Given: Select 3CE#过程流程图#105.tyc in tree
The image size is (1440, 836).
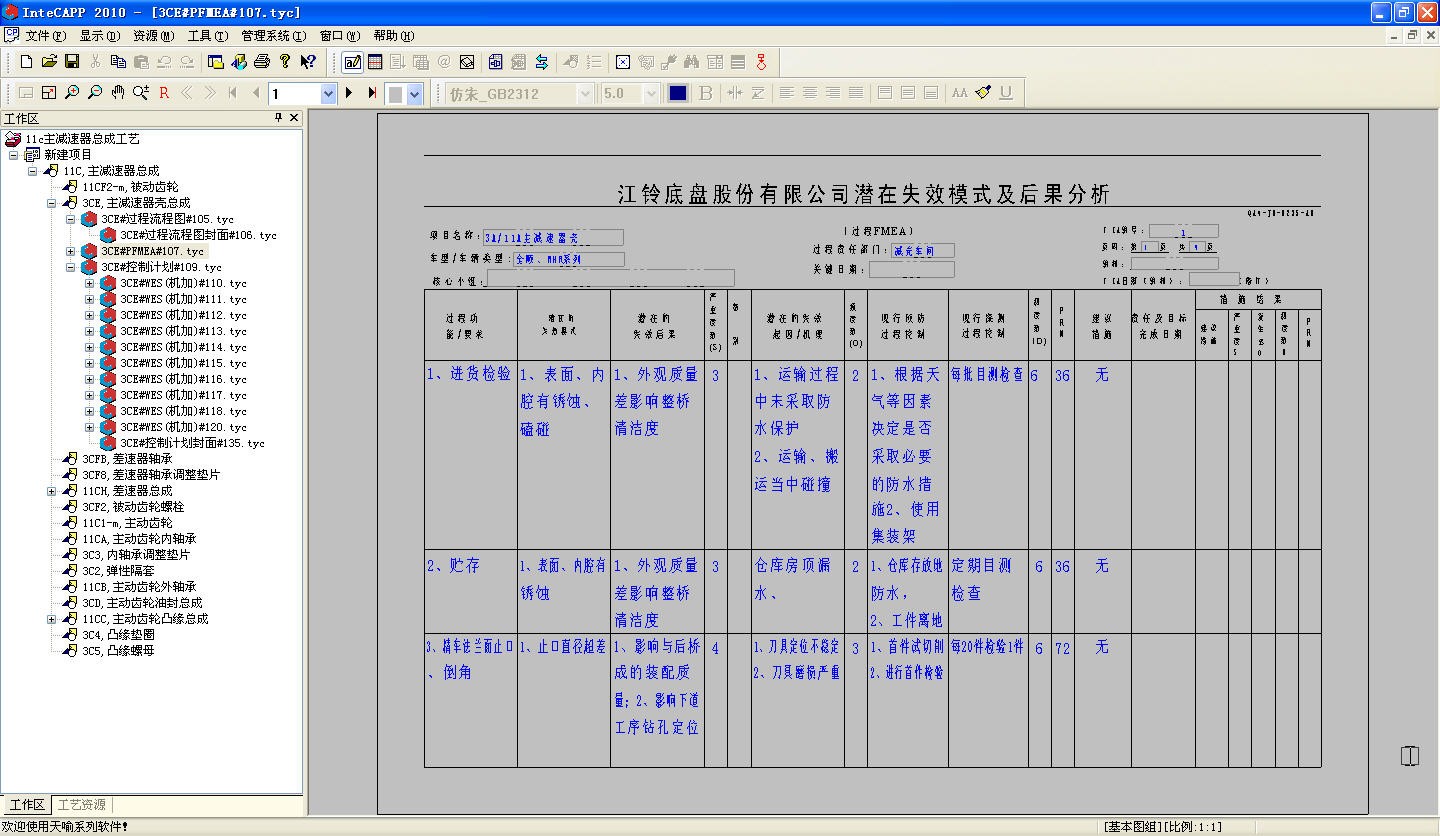Looking at the screenshot, I should [167, 219].
